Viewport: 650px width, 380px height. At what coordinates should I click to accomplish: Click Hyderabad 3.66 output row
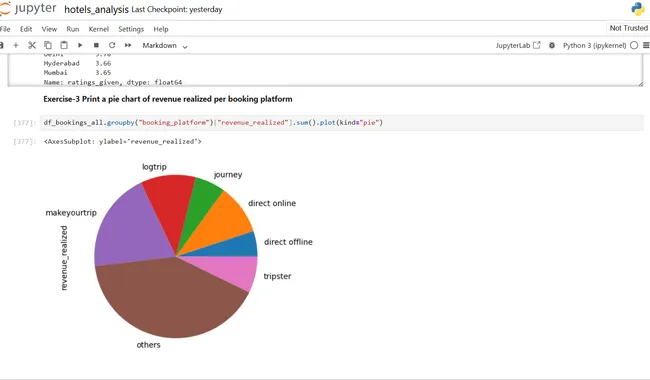78,63
